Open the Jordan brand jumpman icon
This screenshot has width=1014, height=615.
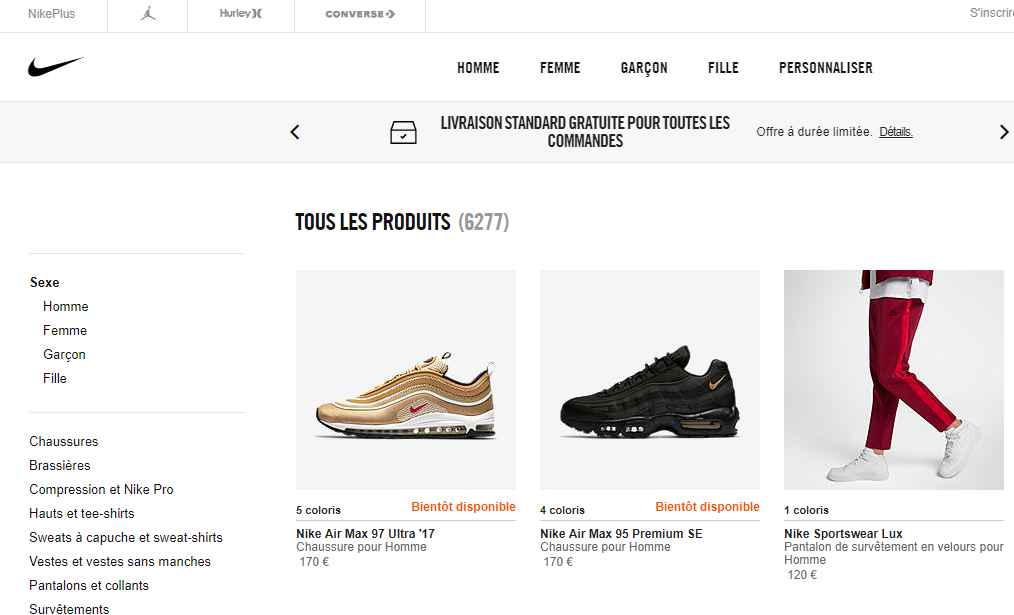click(x=148, y=14)
